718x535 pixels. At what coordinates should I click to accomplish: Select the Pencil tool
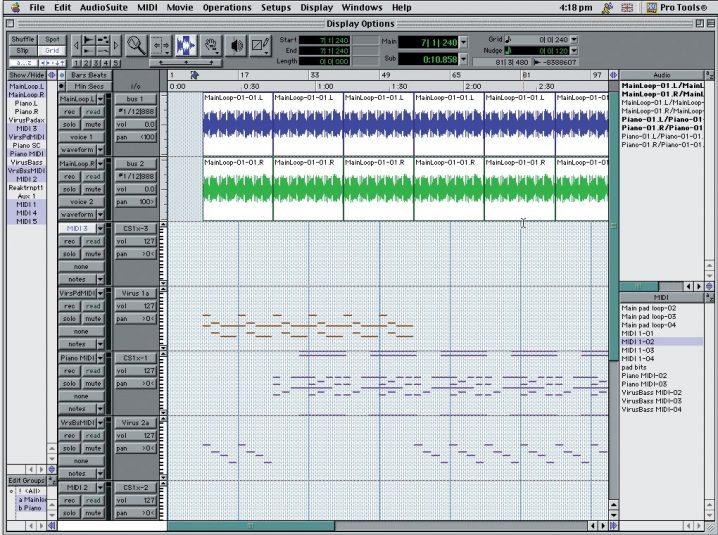[260, 45]
